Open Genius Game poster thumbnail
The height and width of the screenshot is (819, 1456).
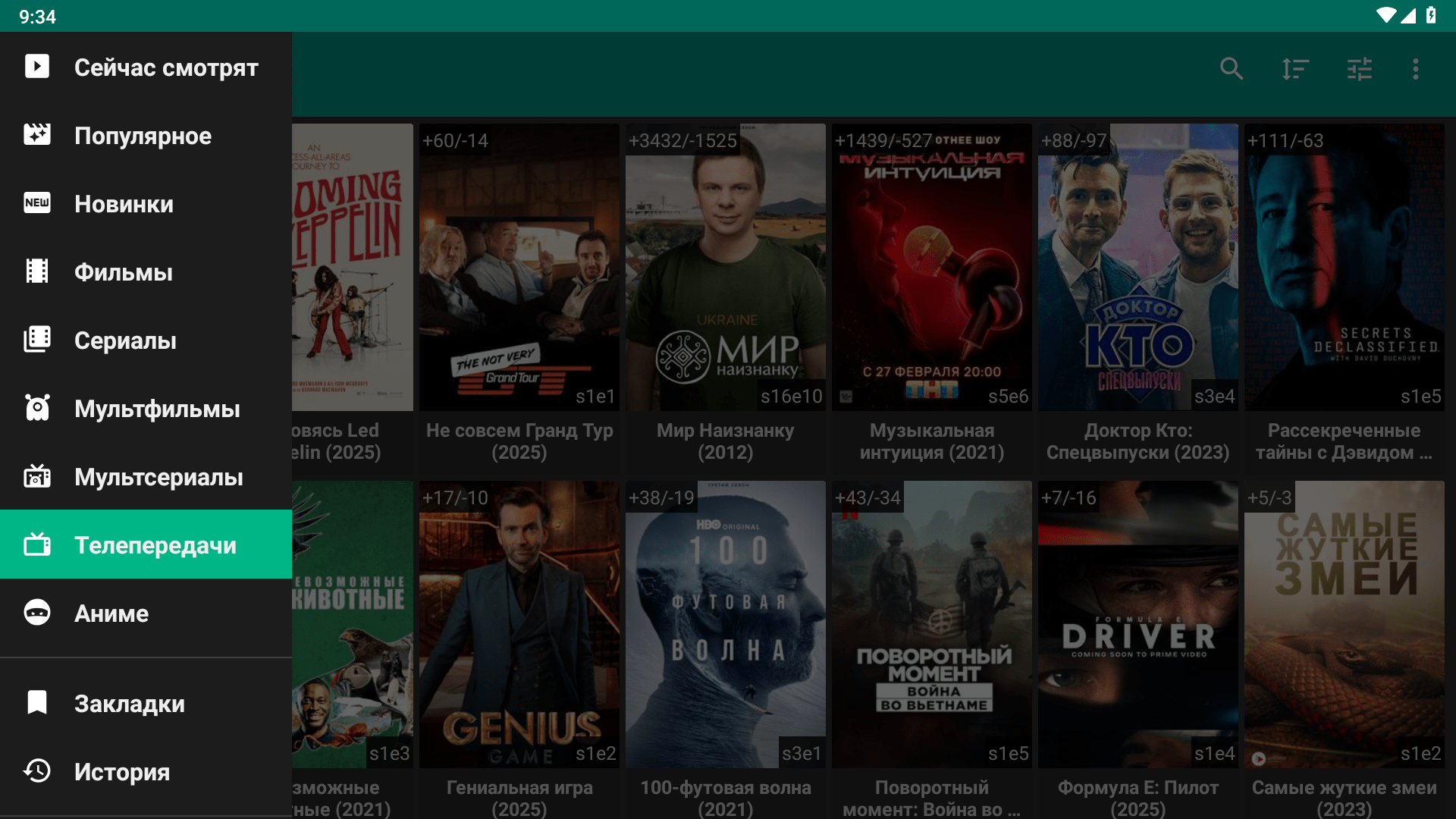tap(519, 624)
